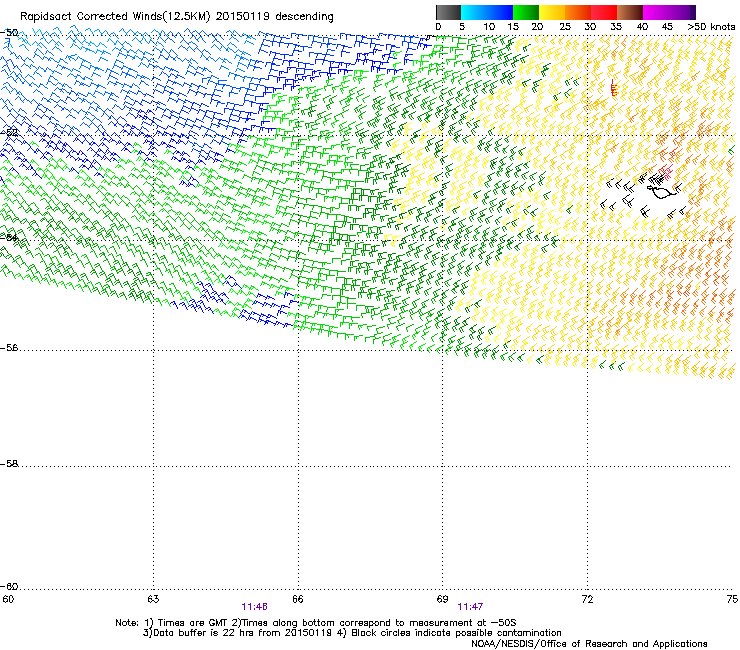Click the blue 10-15 knots legend color
Screen dimensions: 740x650
click(x=500, y=12)
